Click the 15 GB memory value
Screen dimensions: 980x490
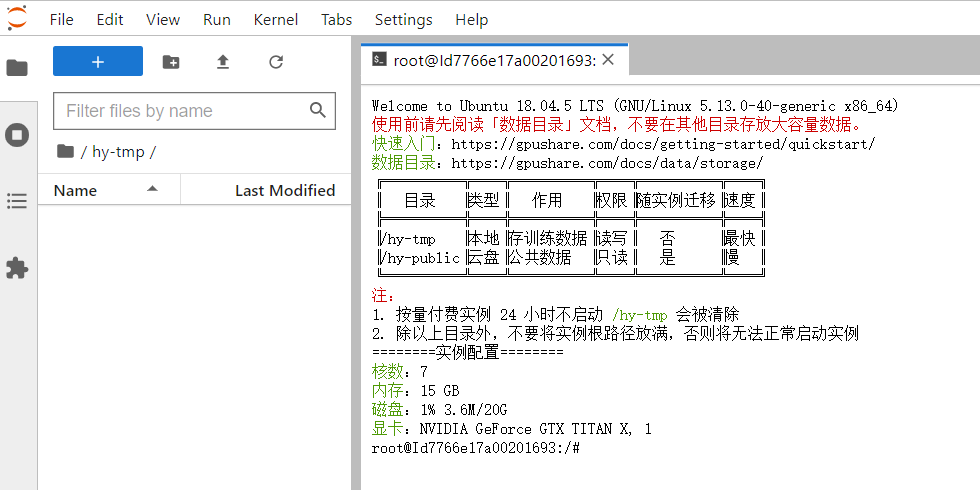pos(440,391)
